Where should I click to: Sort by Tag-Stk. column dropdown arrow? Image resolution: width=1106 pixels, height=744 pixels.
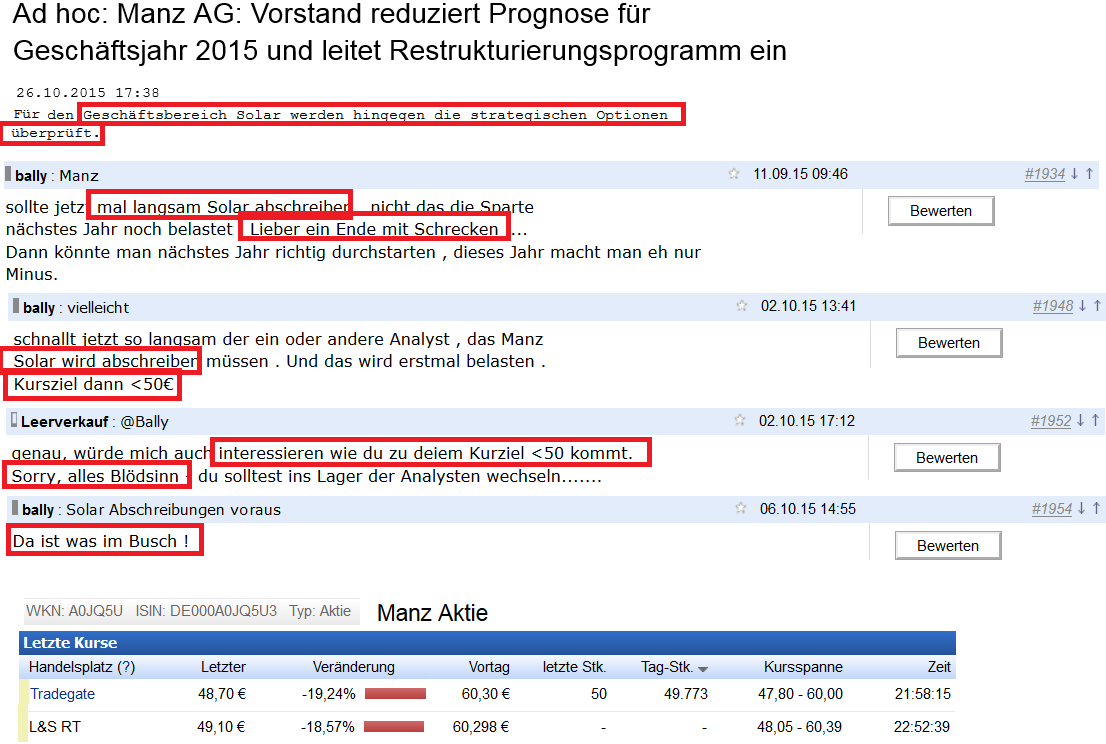703,669
